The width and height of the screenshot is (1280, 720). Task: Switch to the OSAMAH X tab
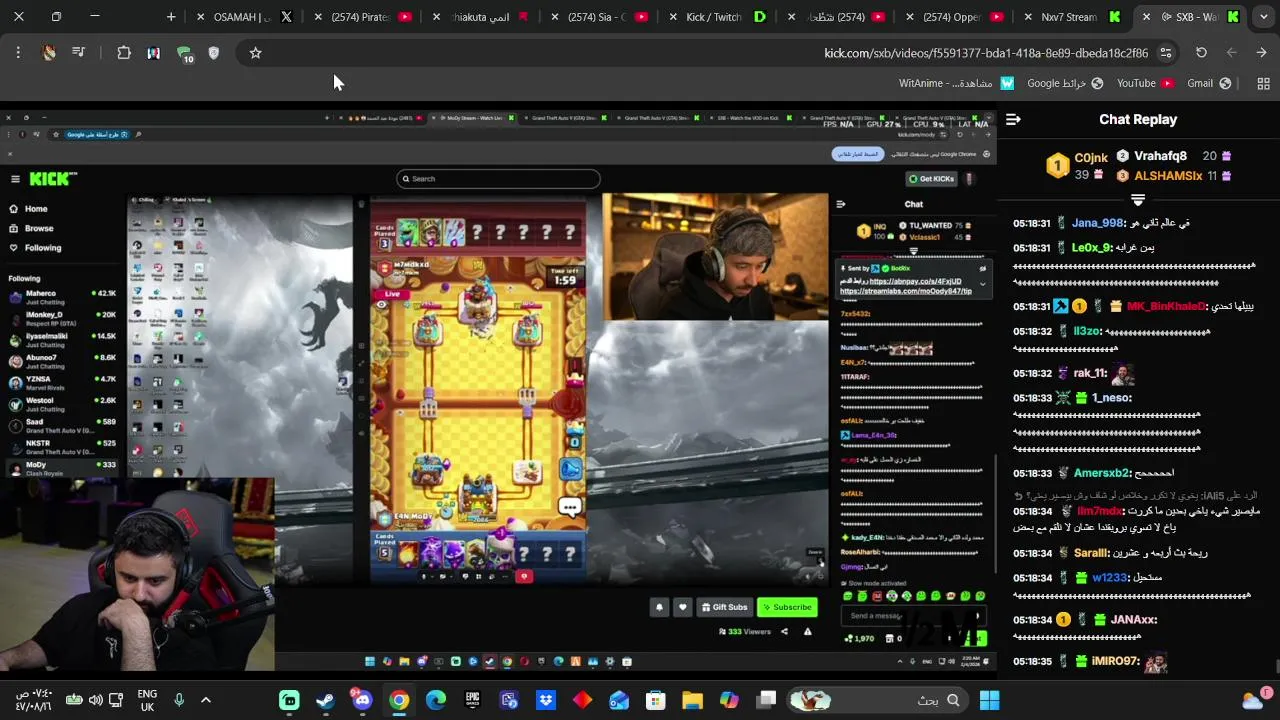[246, 17]
